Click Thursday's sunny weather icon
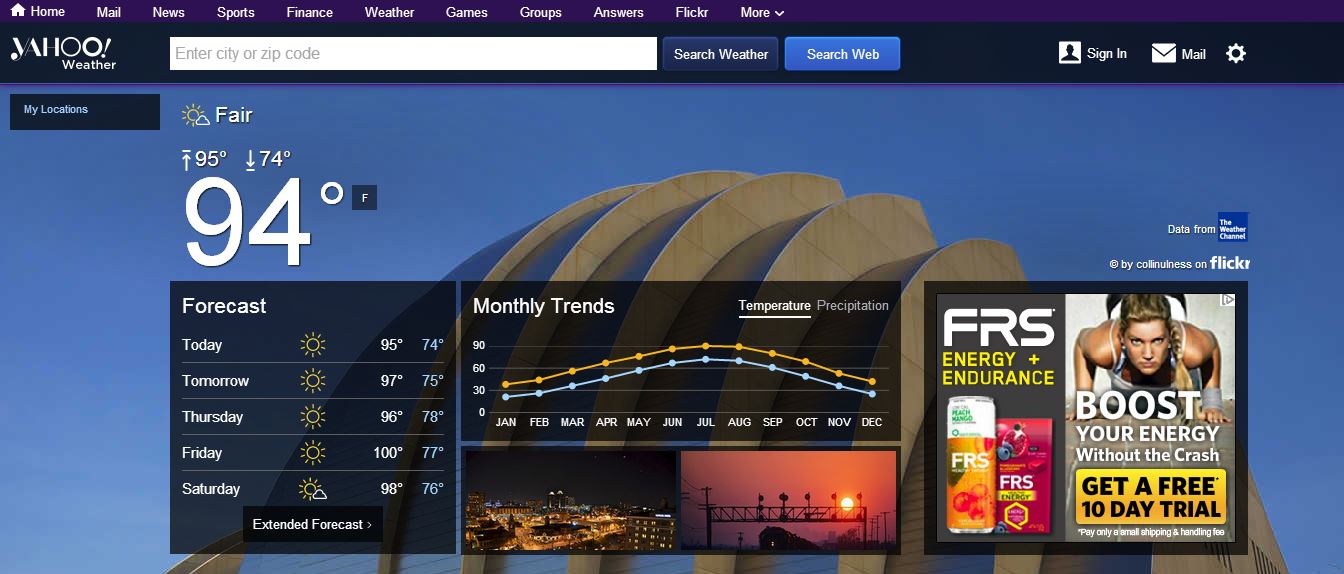The height and width of the screenshot is (574, 1344). pos(313,417)
